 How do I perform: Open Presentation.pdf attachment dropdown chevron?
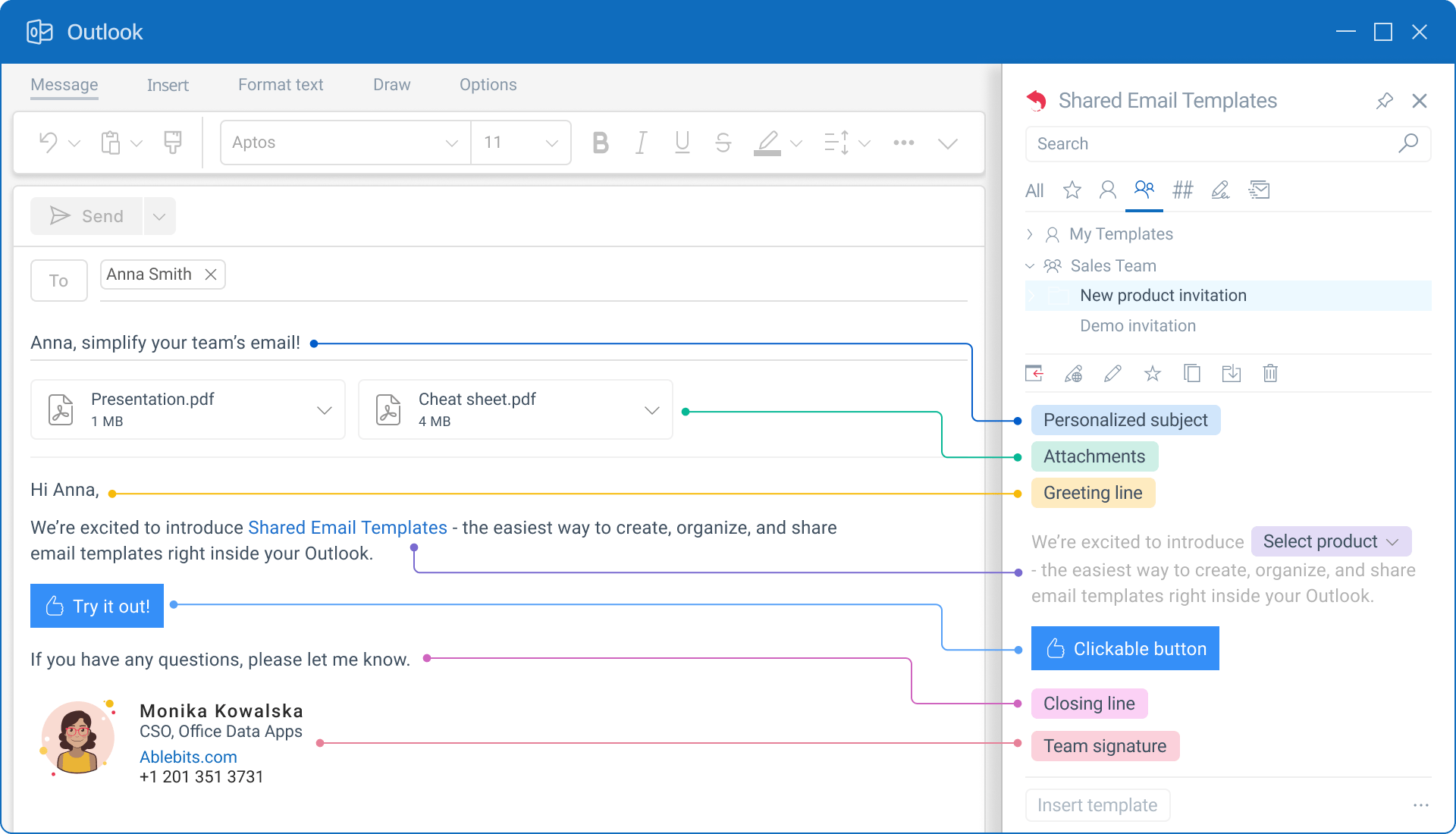point(325,410)
